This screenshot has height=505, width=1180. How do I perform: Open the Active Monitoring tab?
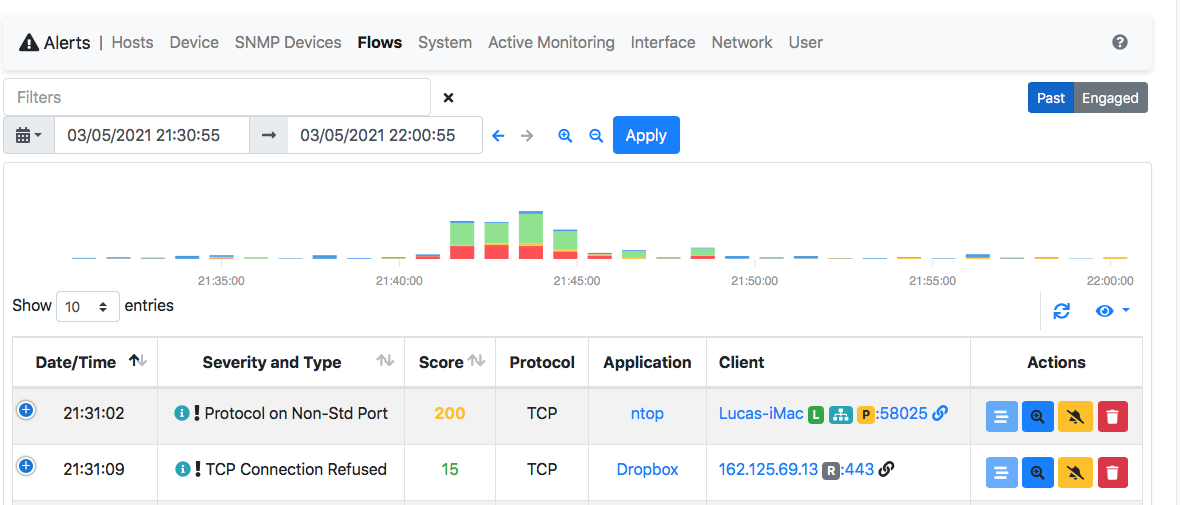(x=552, y=42)
